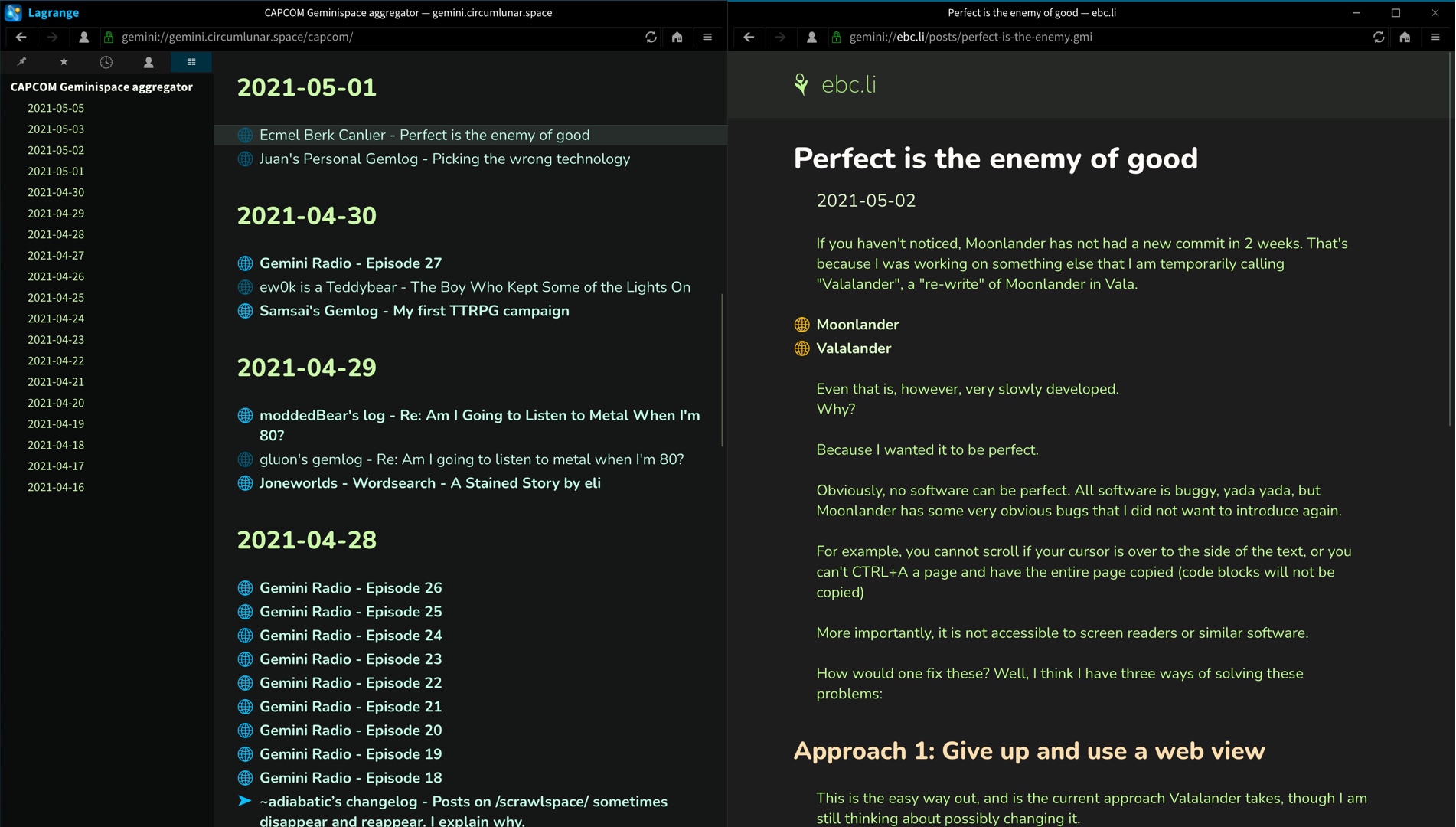
Task: Switch sidebar to Feeds star tab
Action: click(64, 62)
